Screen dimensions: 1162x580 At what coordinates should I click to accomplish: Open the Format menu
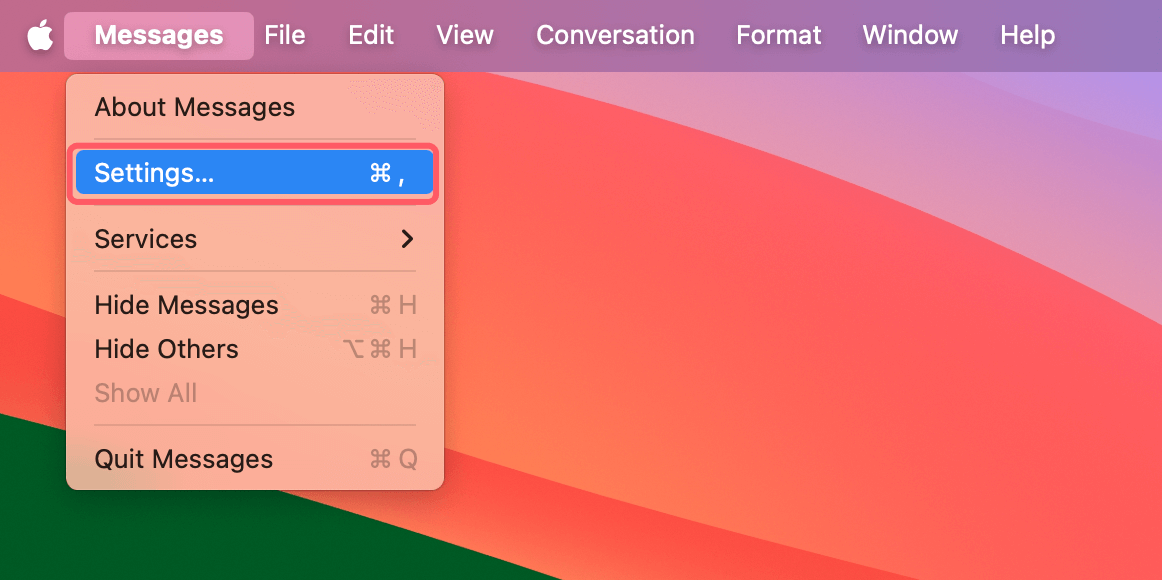coord(778,35)
